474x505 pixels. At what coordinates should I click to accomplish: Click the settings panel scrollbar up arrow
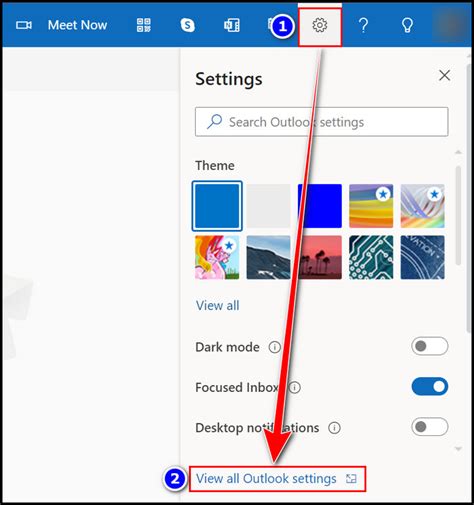point(458,152)
